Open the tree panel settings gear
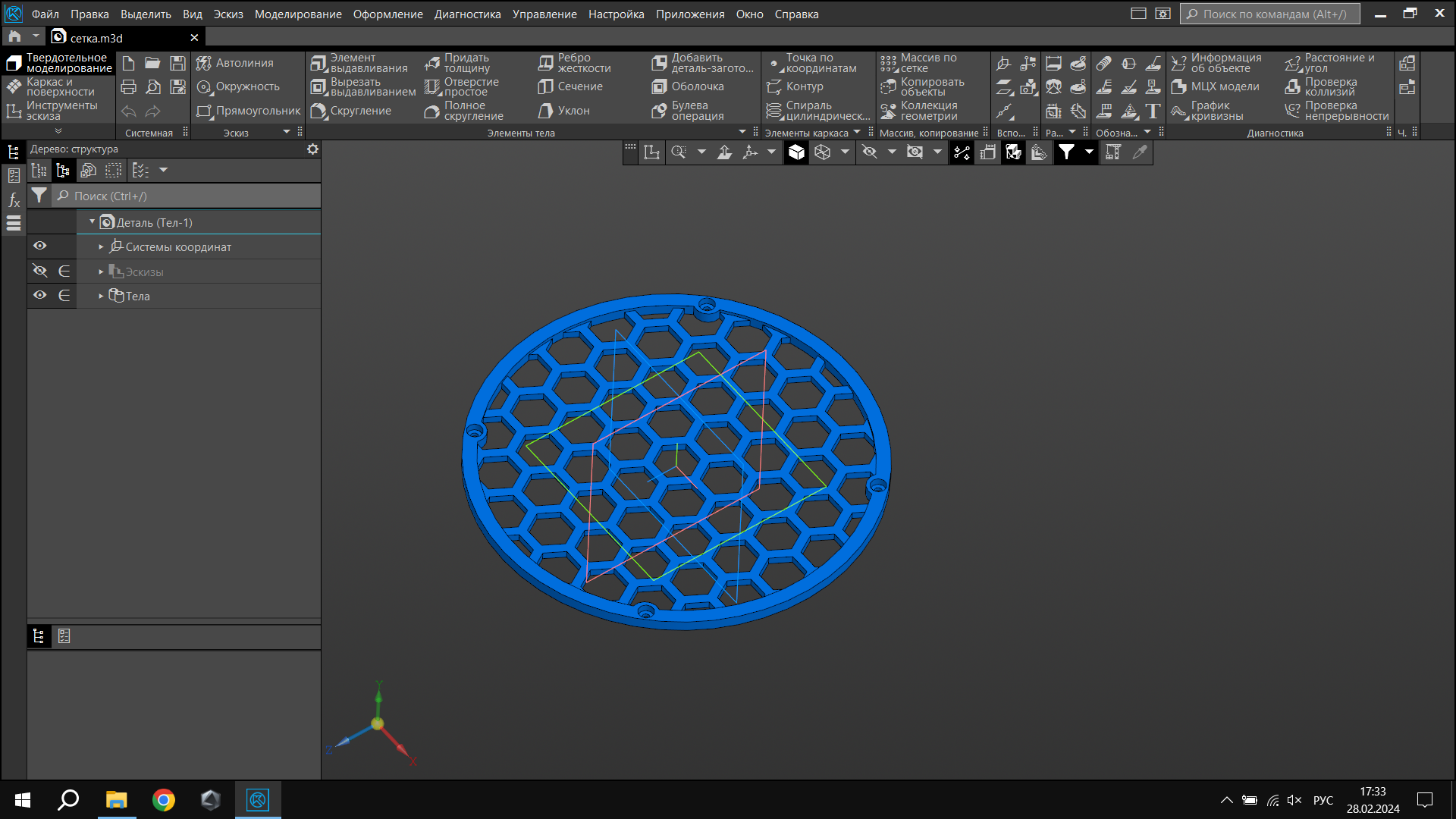The height and width of the screenshot is (819, 1456). click(x=312, y=149)
